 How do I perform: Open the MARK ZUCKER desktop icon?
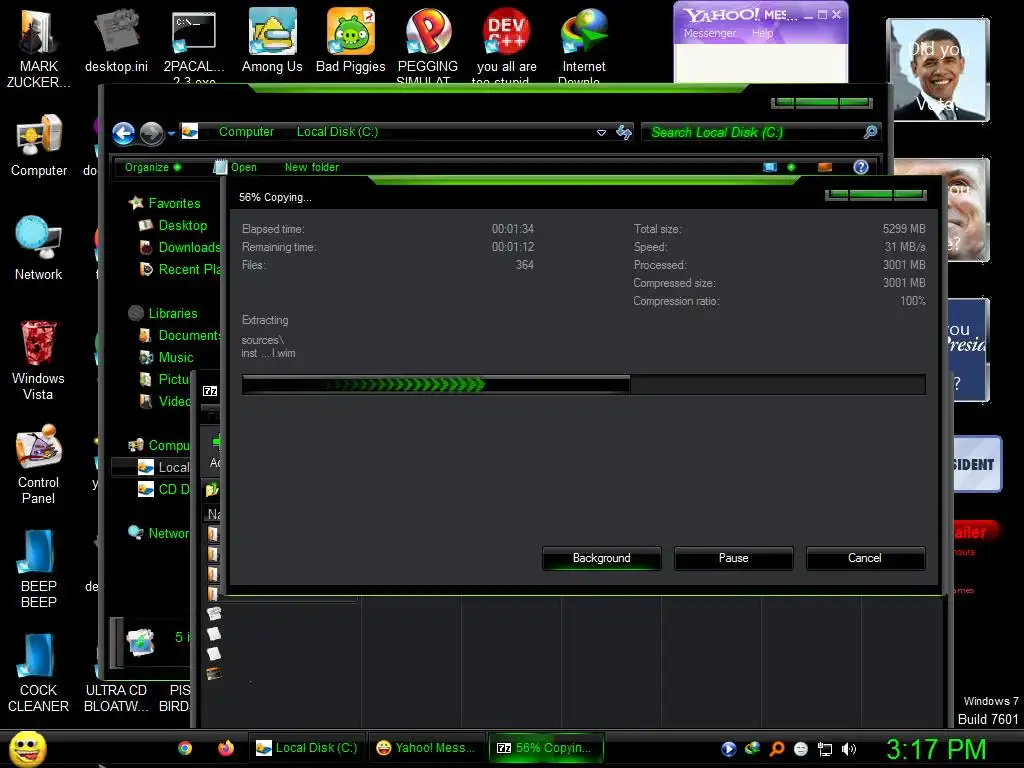[38, 47]
